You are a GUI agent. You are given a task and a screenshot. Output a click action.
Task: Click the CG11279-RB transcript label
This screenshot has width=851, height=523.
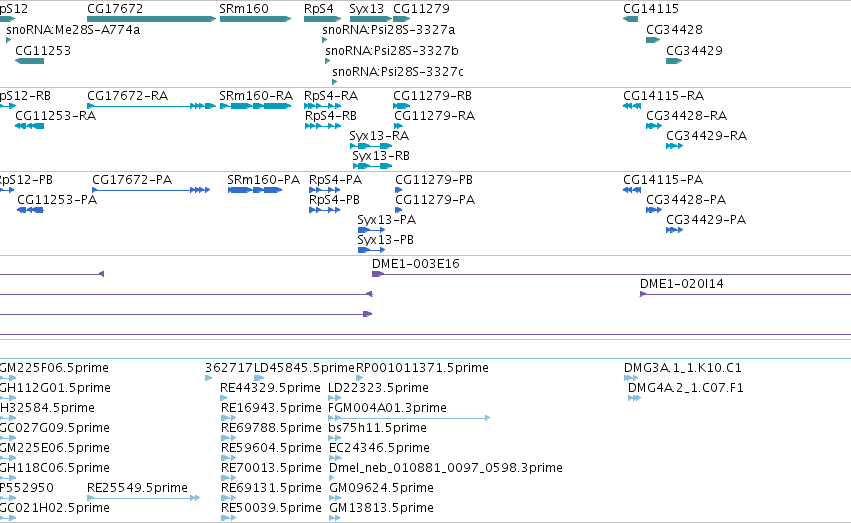click(x=433, y=95)
